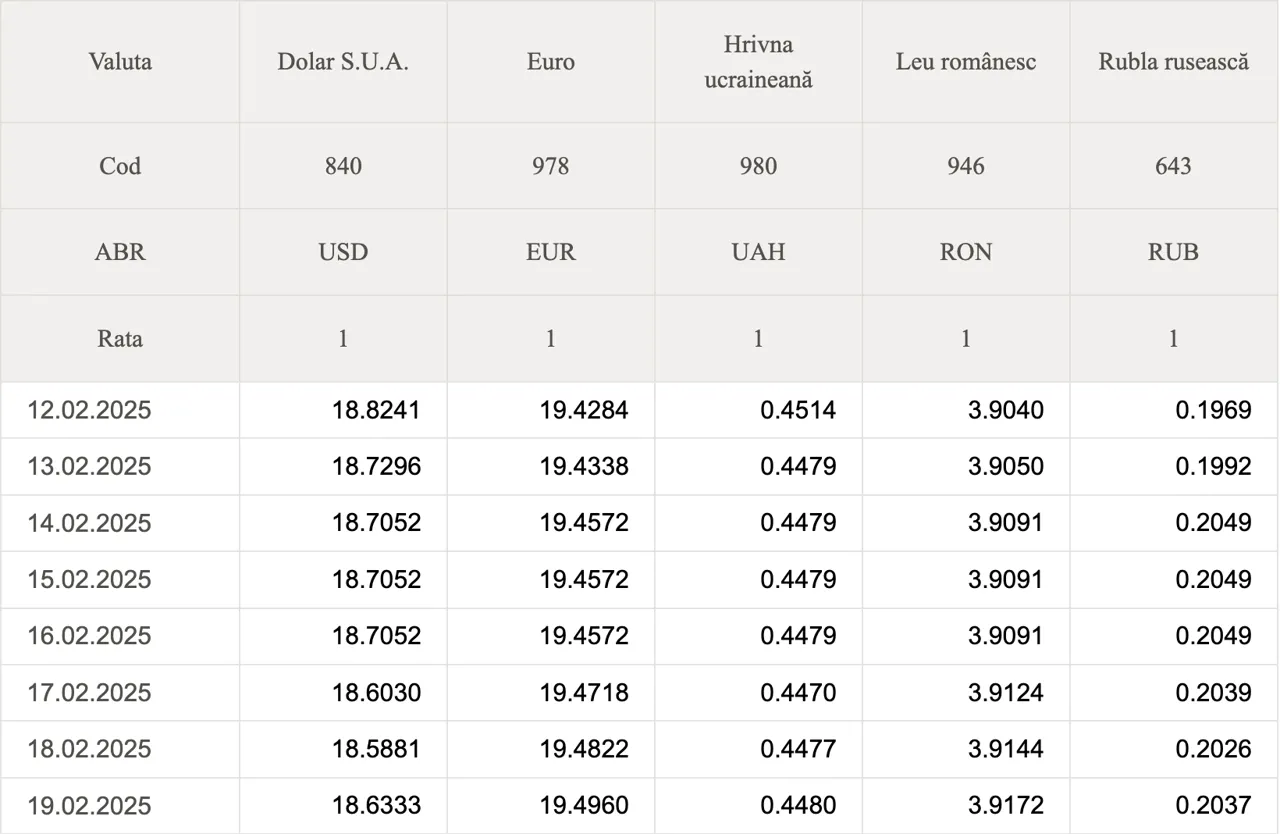Select the EUR abbreviation cell
1280x834 pixels.
[x=551, y=252]
